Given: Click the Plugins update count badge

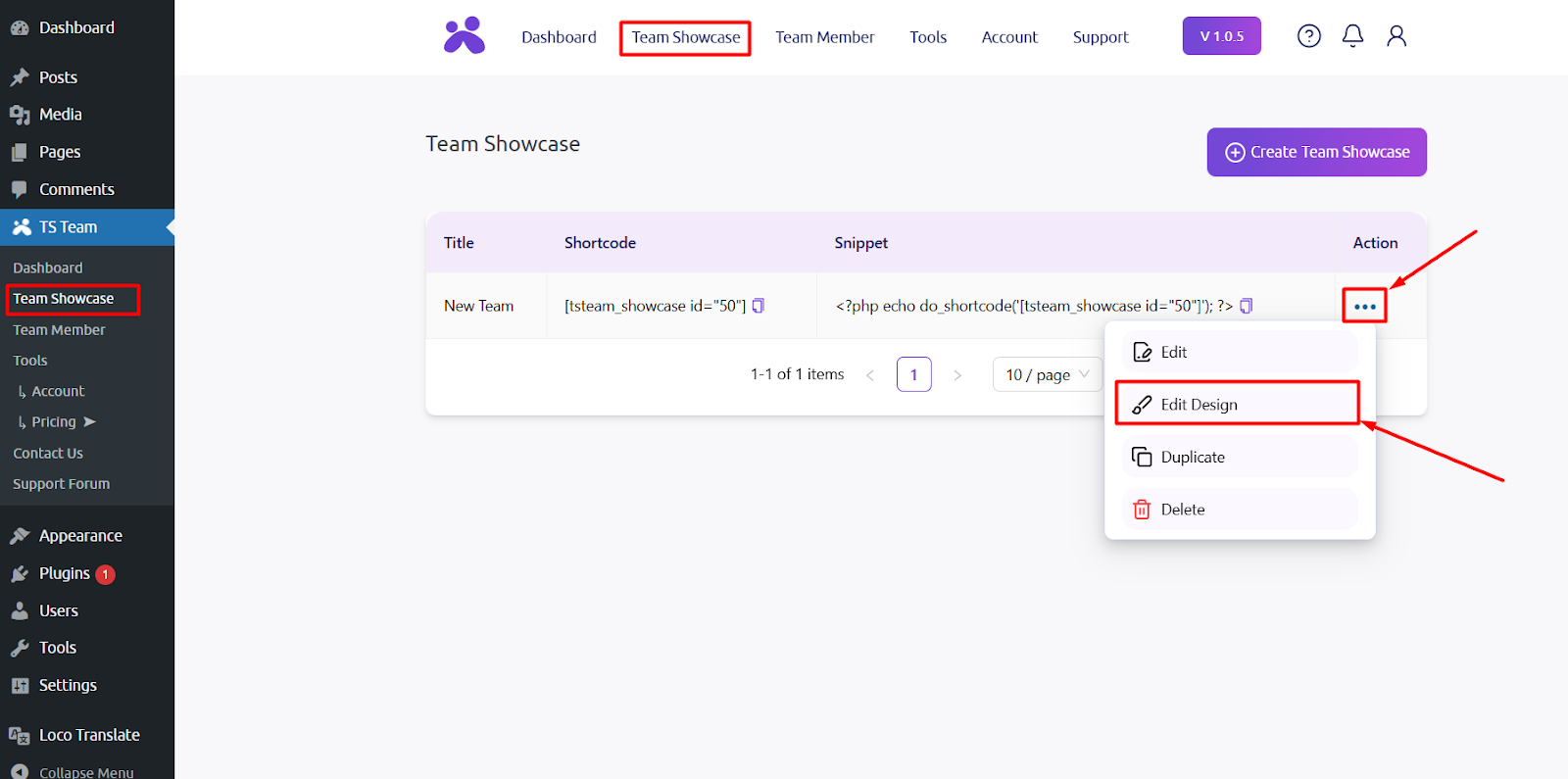Looking at the screenshot, I should click(105, 574).
